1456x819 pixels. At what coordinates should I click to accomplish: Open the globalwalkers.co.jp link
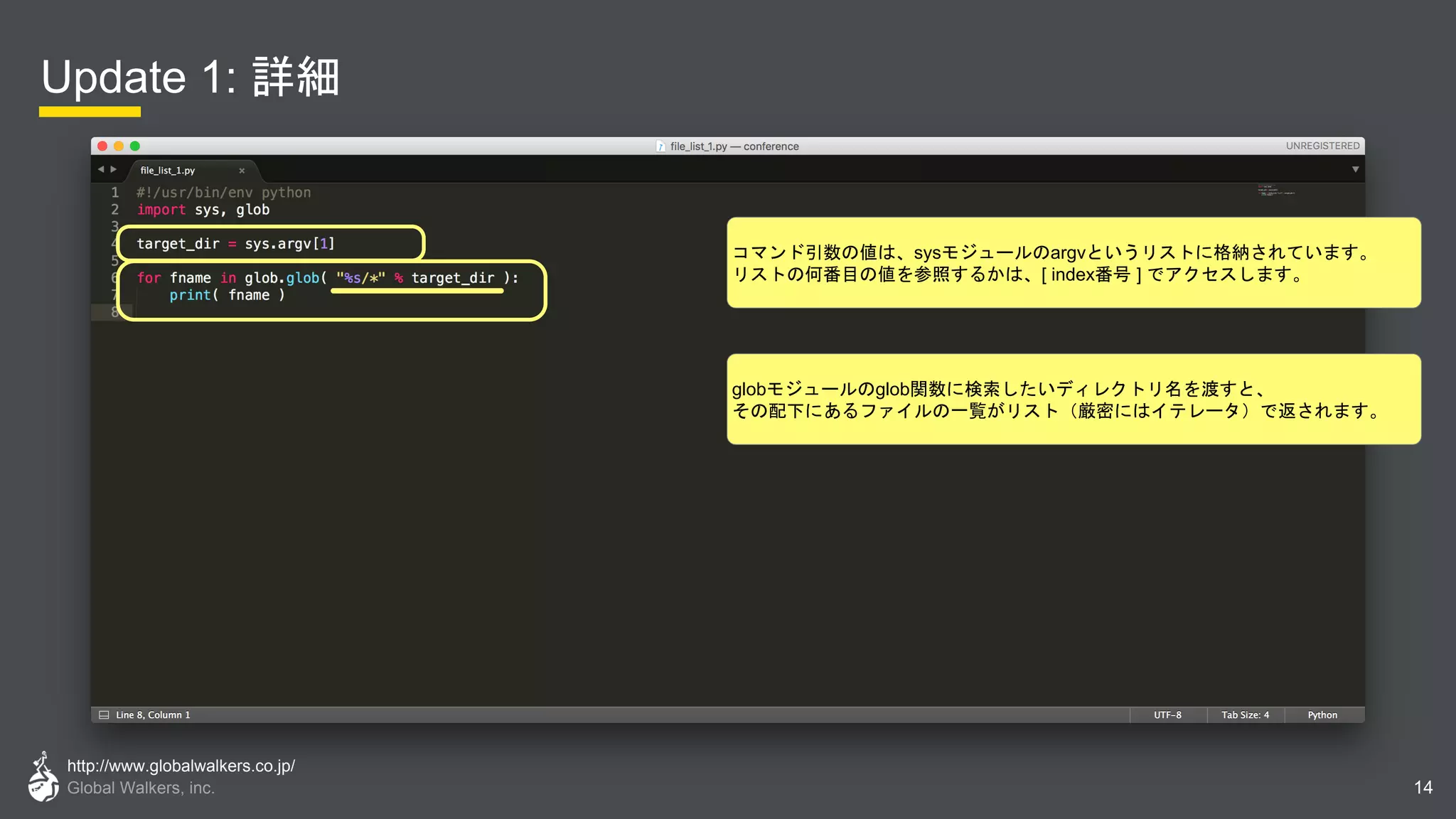coord(181,766)
